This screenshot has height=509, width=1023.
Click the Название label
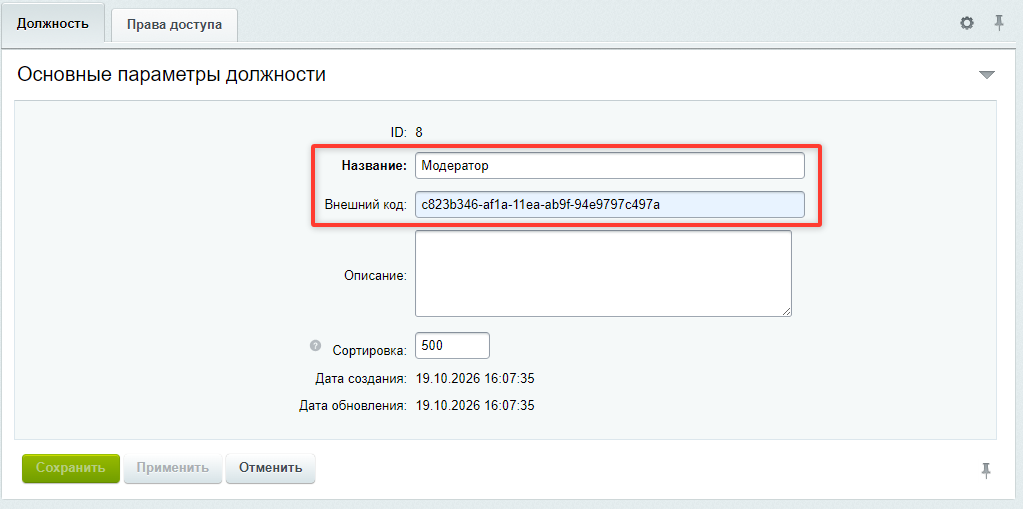tap(374, 166)
